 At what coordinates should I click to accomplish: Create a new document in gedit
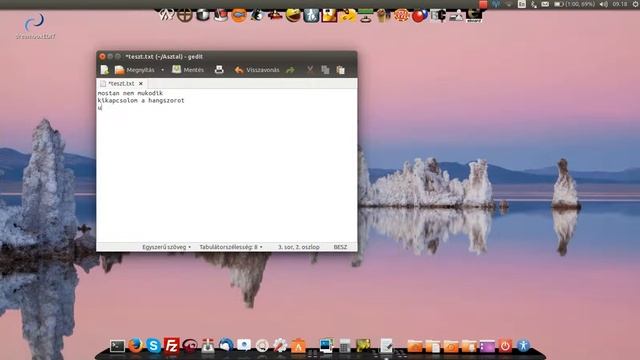[x=104, y=70]
